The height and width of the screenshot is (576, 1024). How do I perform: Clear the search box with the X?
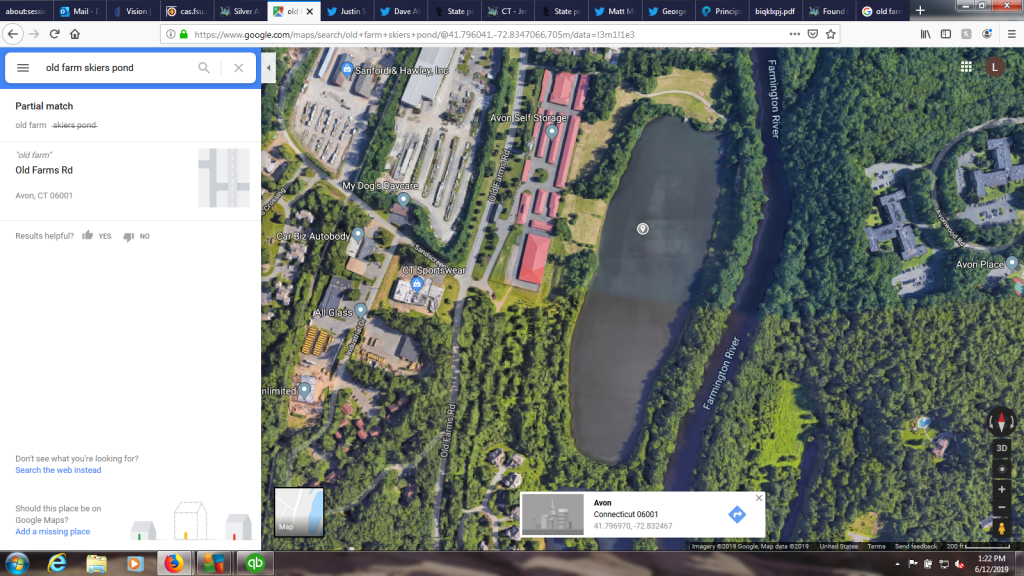pos(238,68)
